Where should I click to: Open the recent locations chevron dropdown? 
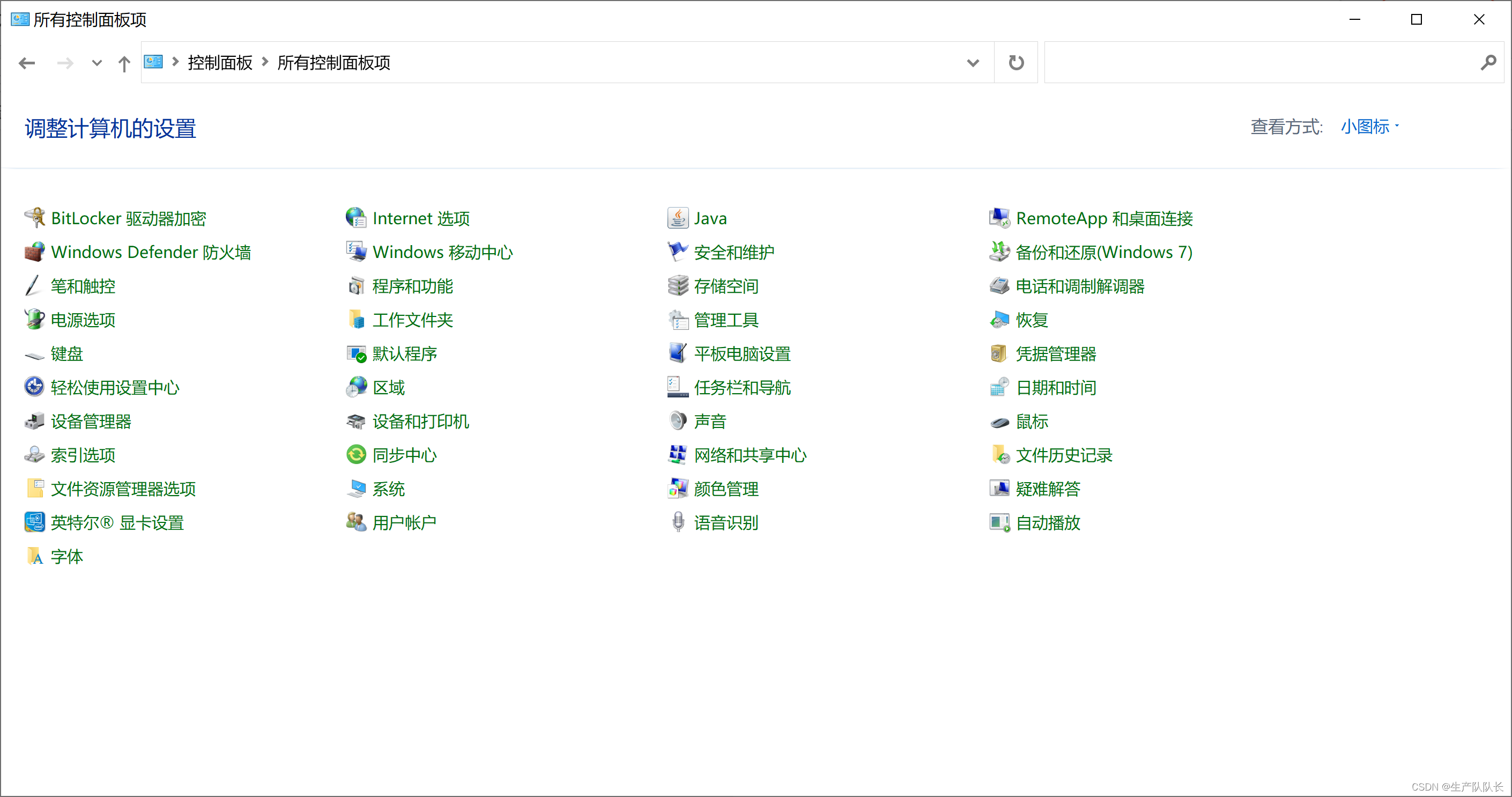(x=97, y=63)
